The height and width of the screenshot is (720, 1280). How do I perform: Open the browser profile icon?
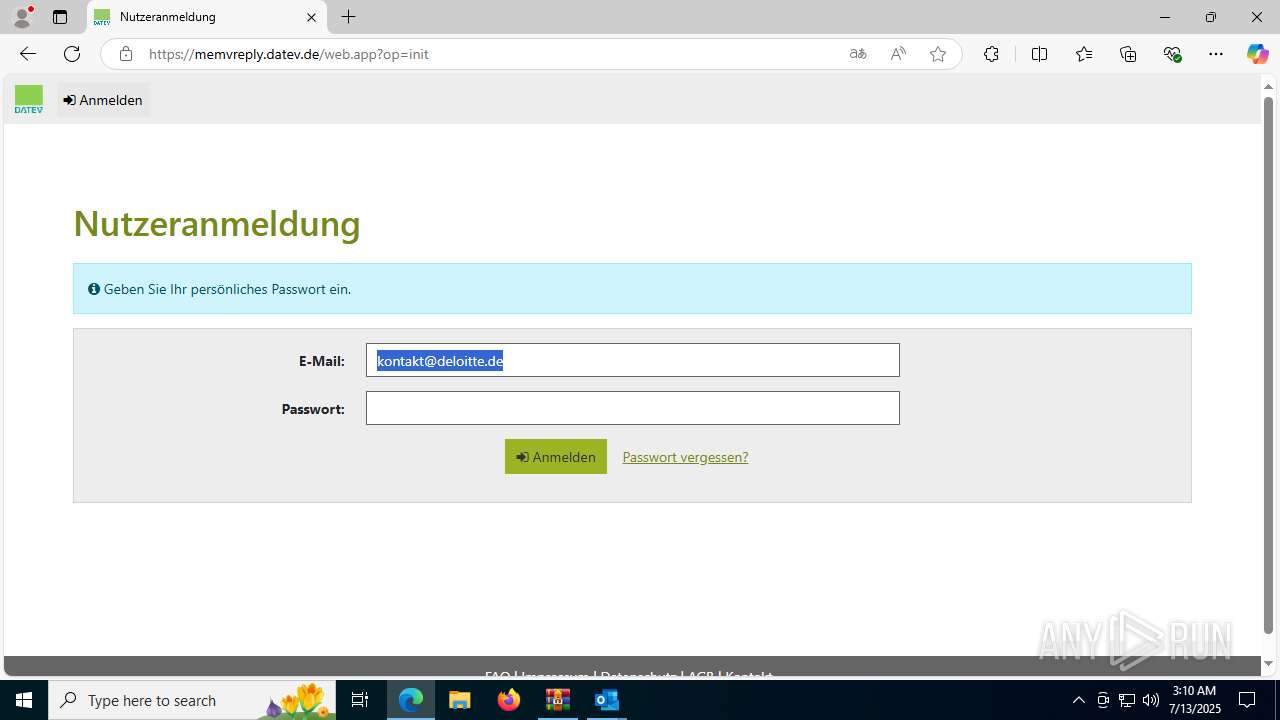[22, 17]
